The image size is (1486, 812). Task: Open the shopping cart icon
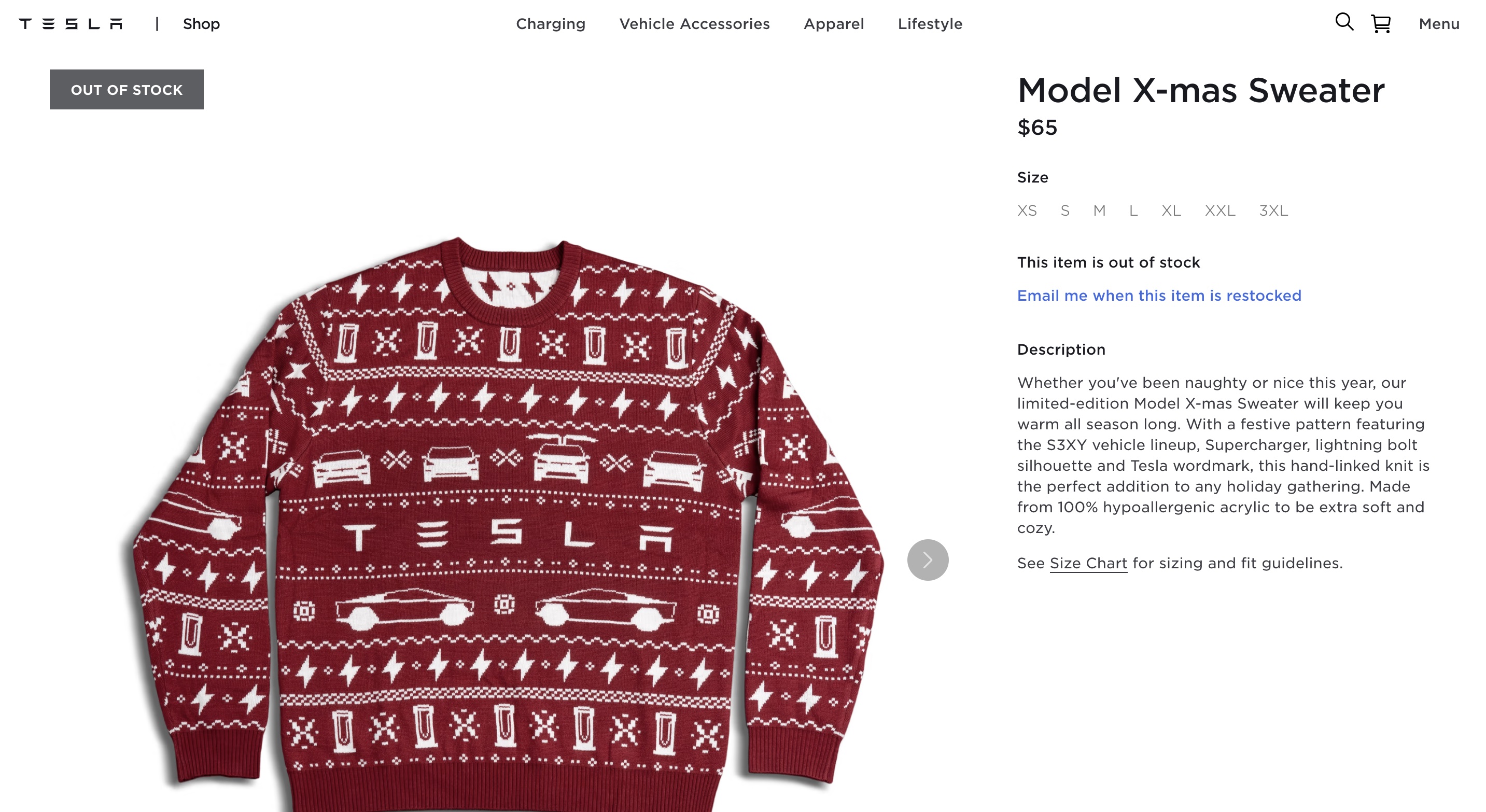click(x=1380, y=24)
